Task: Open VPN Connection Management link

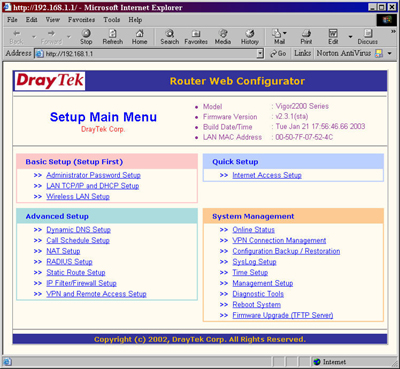Action: (x=279, y=240)
